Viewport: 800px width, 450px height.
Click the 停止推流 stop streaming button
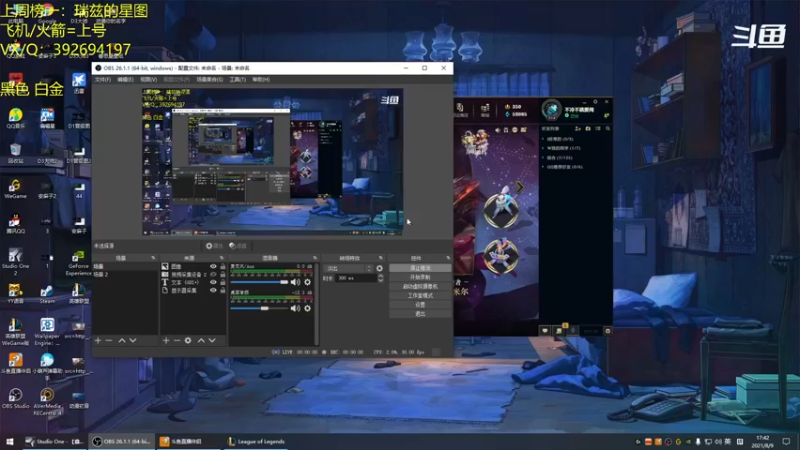click(x=420, y=268)
